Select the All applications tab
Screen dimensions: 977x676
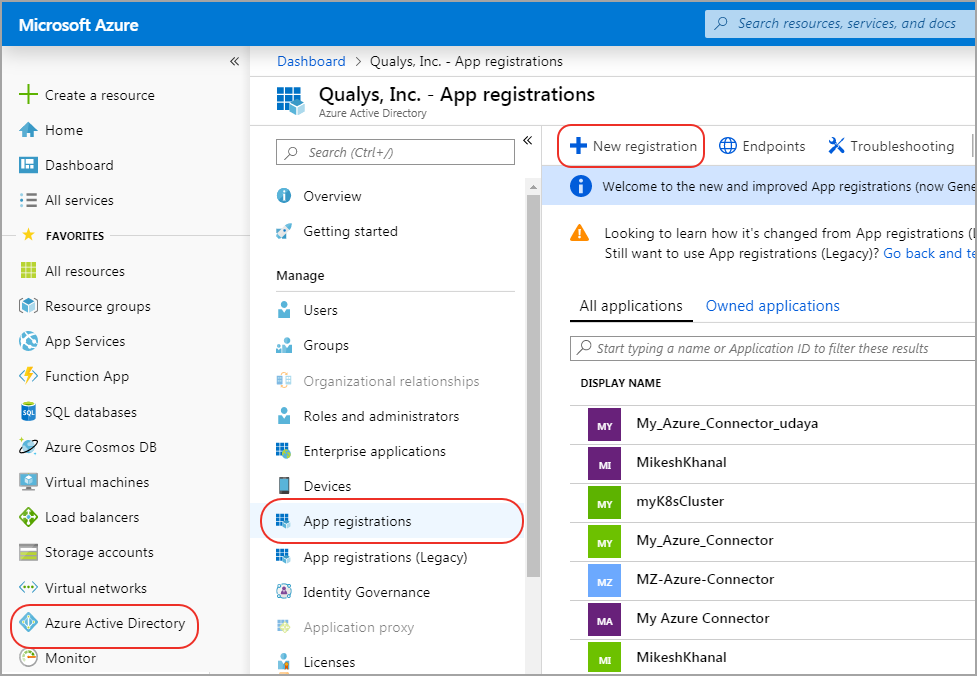click(631, 306)
